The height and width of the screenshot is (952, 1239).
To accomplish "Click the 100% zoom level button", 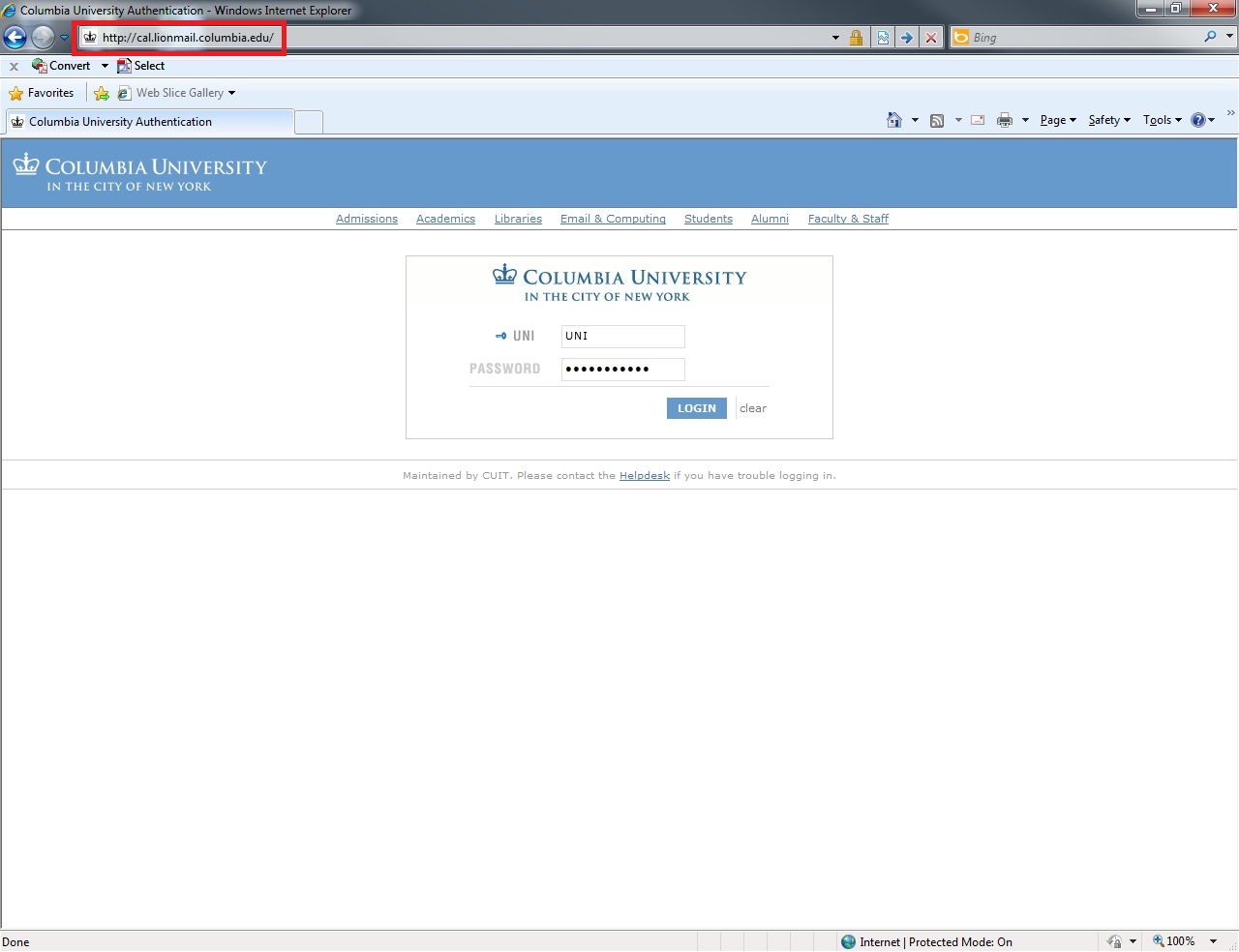I will click(1173, 941).
